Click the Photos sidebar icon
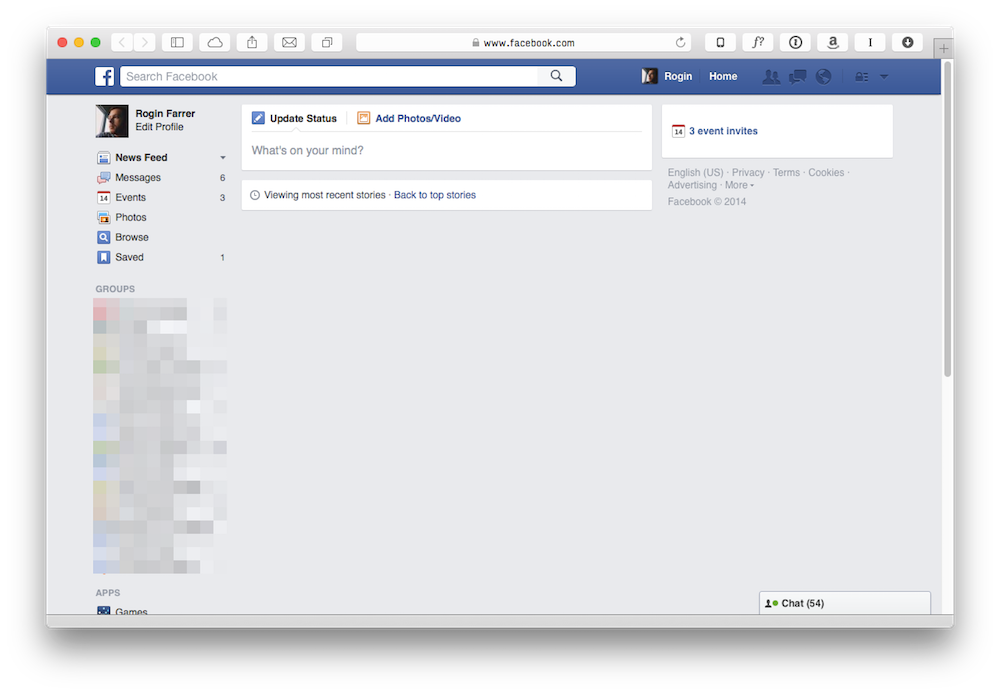This screenshot has width=1000, height=694. pos(103,218)
